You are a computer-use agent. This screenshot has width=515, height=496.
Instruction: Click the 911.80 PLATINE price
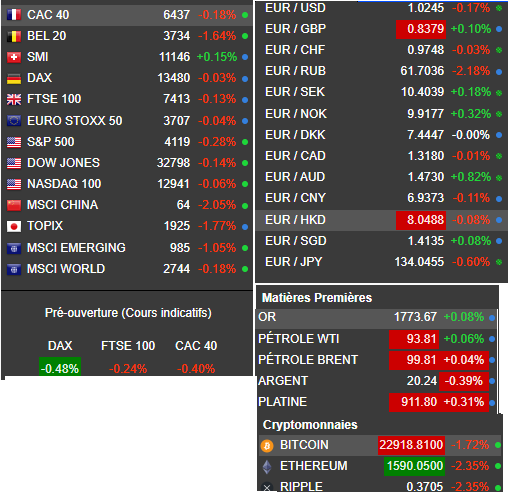pos(414,402)
